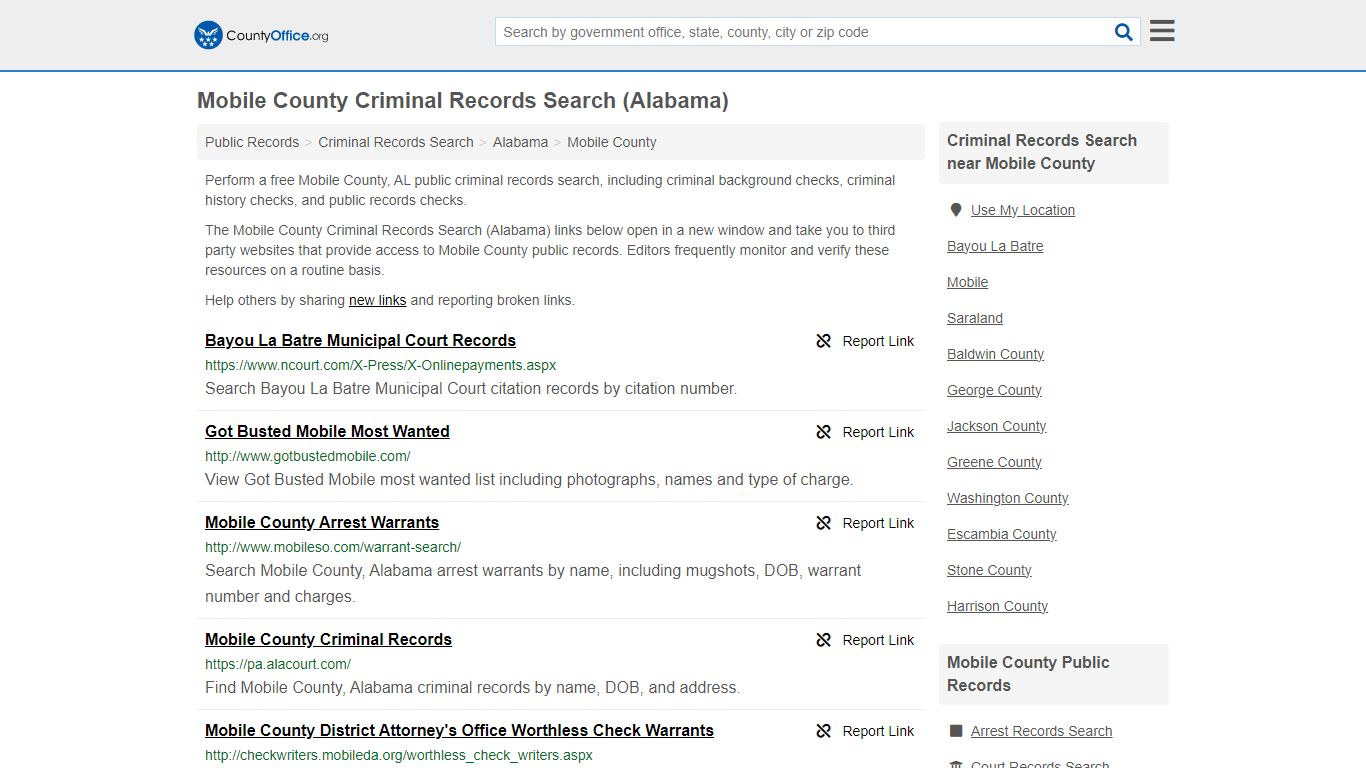This screenshot has height=768, width=1366.
Task: Click the 'Mobile County Criminal Records Search (Alabama)' heading
Action: [463, 101]
